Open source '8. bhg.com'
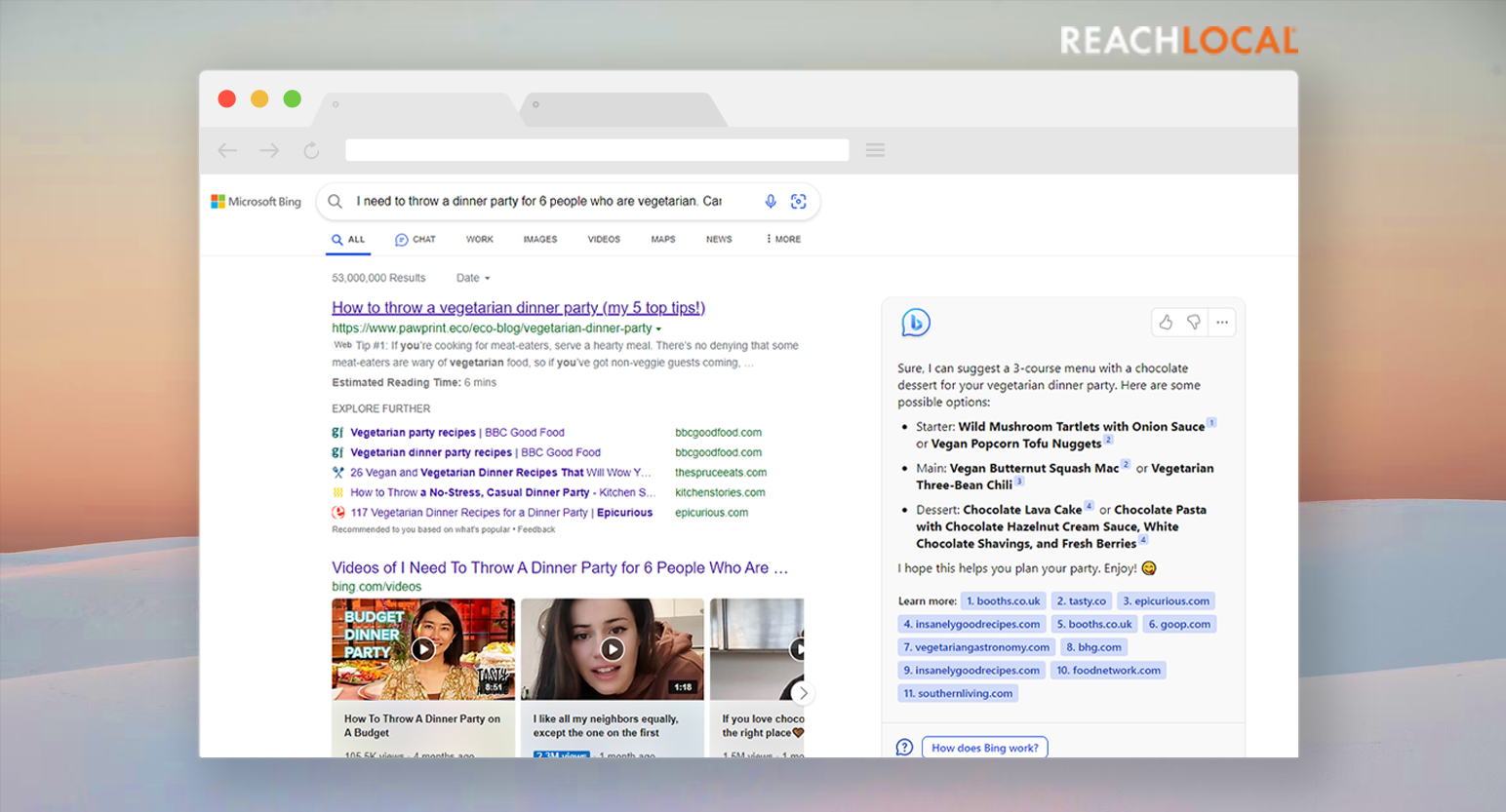This screenshot has height=812, width=1506. click(1093, 647)
